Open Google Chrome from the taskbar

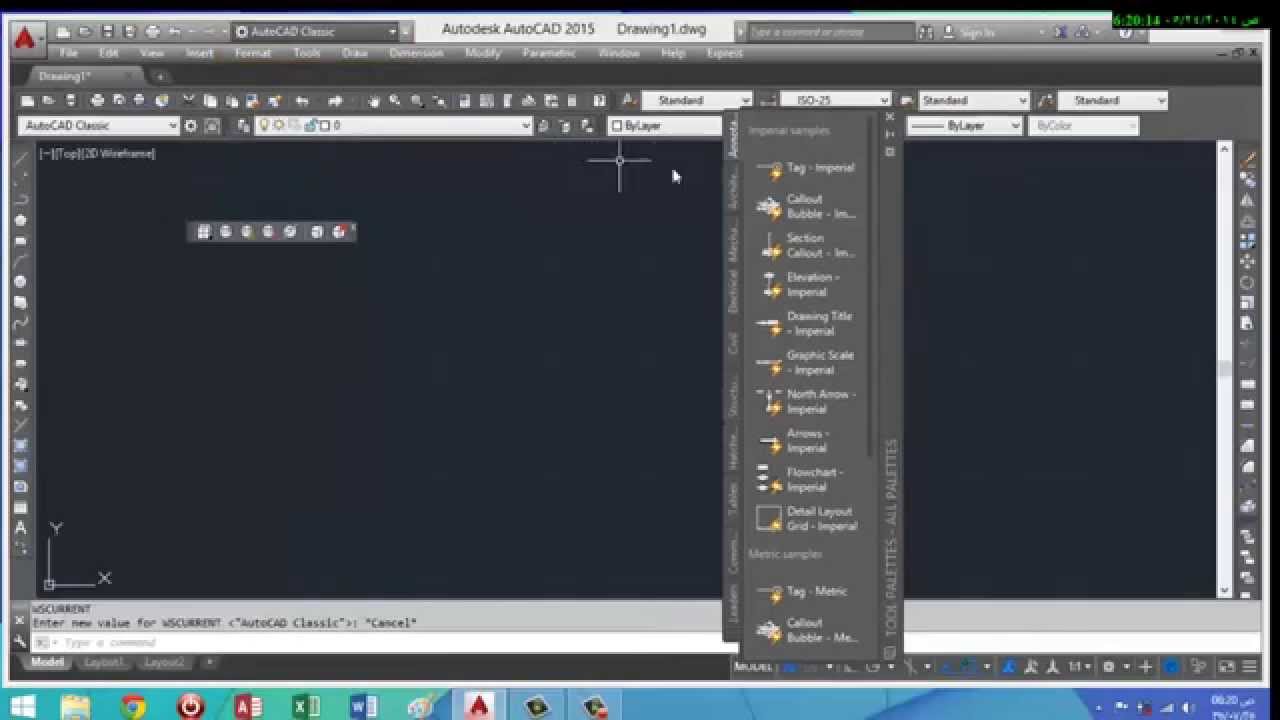click(134, 706)
